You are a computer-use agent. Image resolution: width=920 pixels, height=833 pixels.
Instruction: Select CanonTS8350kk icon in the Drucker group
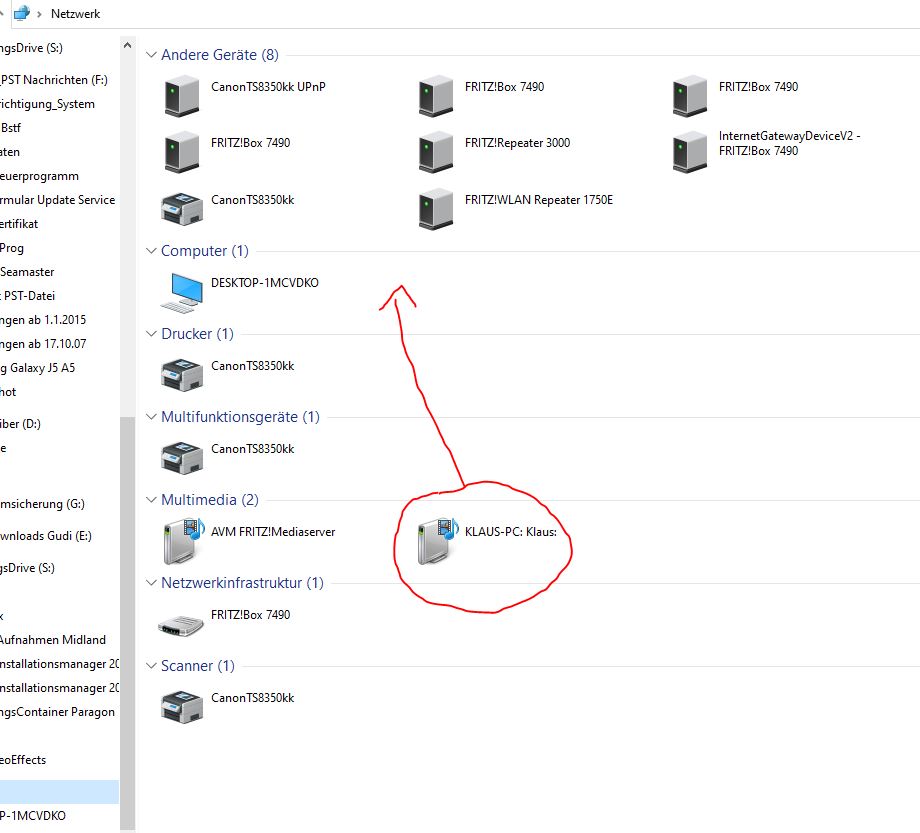pyautogui.click(x=182, y=374)
